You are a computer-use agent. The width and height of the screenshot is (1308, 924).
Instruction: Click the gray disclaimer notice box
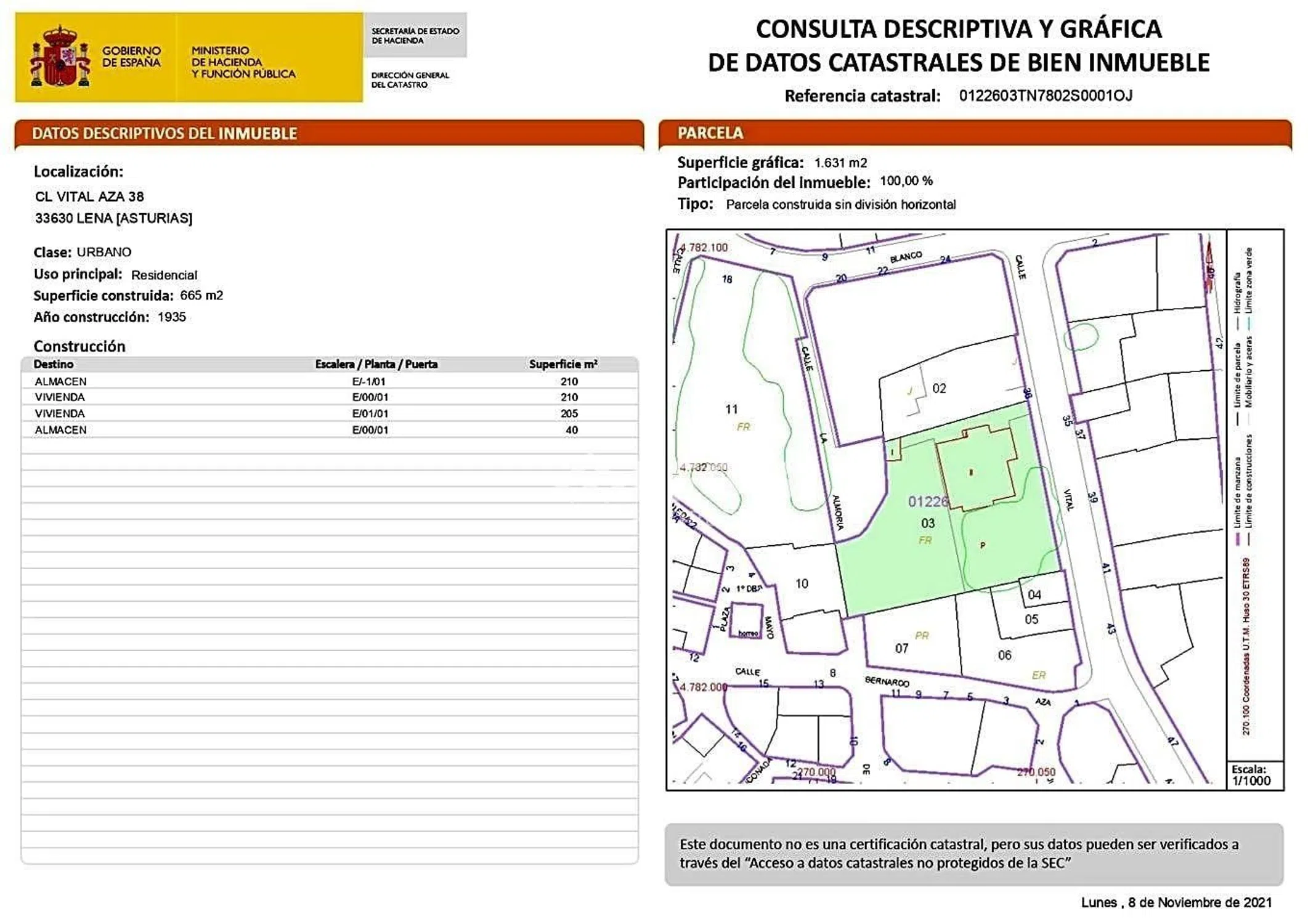973,853
